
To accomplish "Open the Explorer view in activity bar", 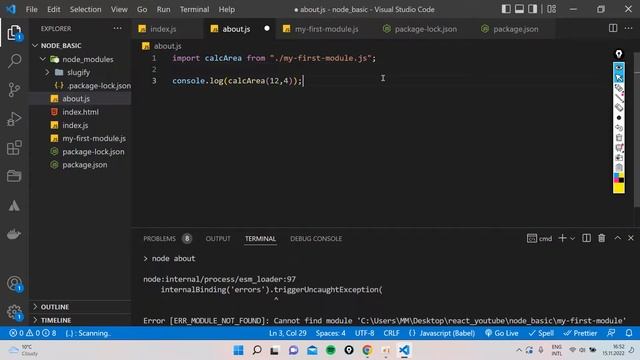I will pyautogui.click(x=14, y=33).
